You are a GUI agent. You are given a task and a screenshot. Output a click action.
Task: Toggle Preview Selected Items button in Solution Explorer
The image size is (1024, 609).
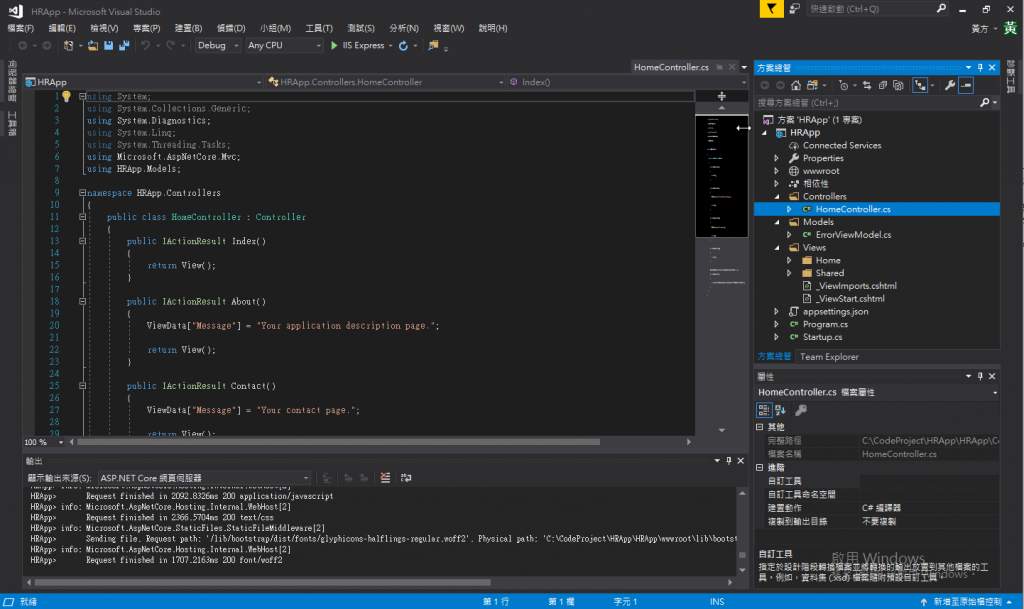967,86
